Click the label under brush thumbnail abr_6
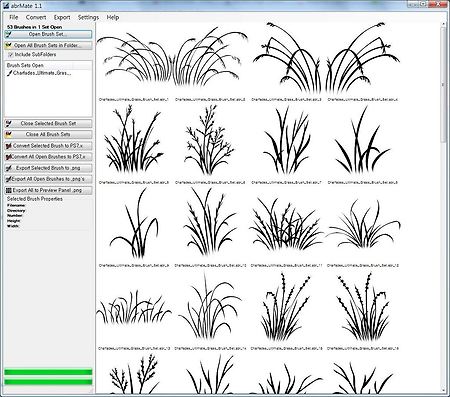This screenshot has width=450, height=397. pos(210,182)
